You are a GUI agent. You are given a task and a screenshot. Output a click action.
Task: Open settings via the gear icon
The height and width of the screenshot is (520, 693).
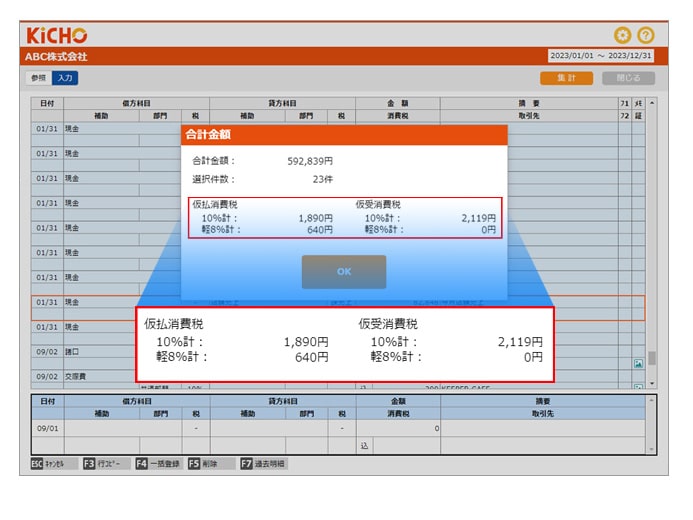[x=622, y=35]
